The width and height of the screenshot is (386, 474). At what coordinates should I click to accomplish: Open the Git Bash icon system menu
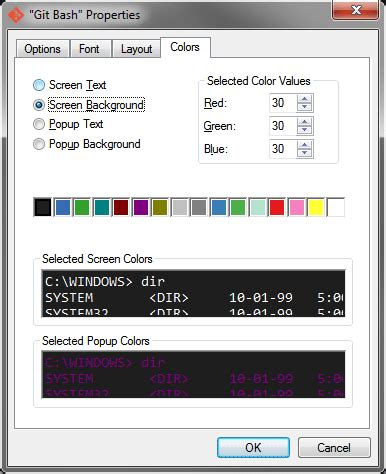(15, 15)
